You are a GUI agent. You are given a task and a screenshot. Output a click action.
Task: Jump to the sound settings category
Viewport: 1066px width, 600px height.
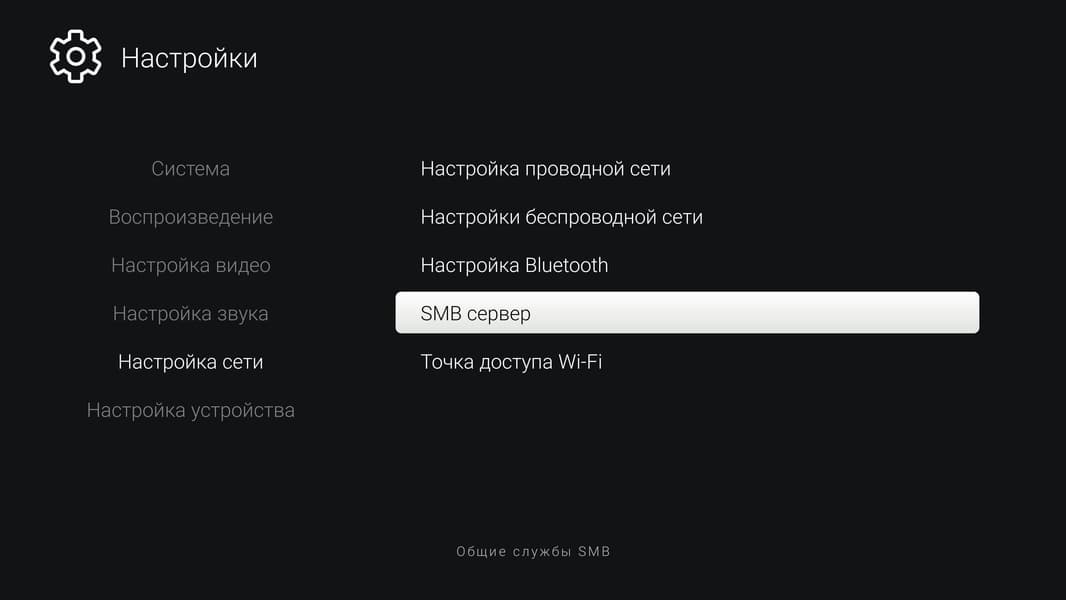click(190, 313)
